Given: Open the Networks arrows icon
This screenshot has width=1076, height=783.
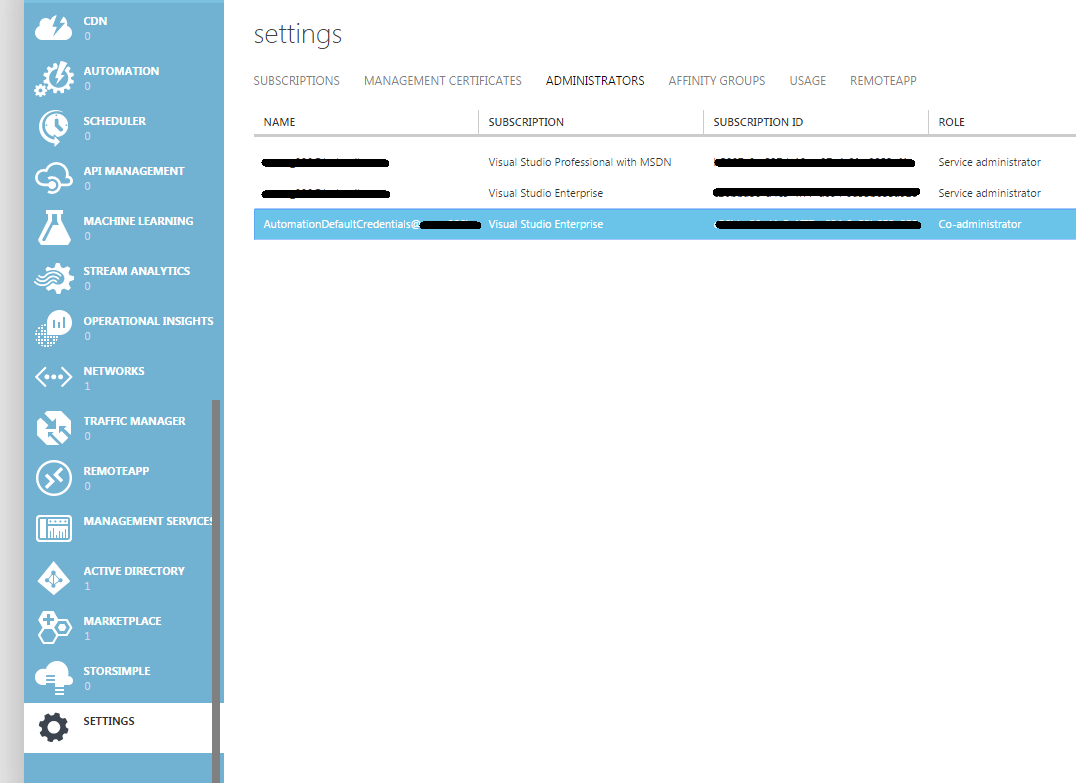Looking at the screenshot, I should pos(54,377).
